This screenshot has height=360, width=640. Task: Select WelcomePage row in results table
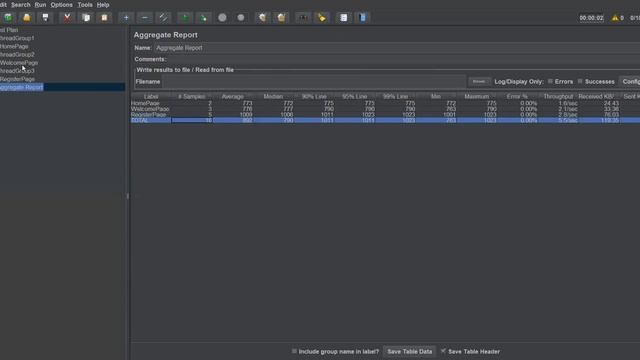coord(385,109)
